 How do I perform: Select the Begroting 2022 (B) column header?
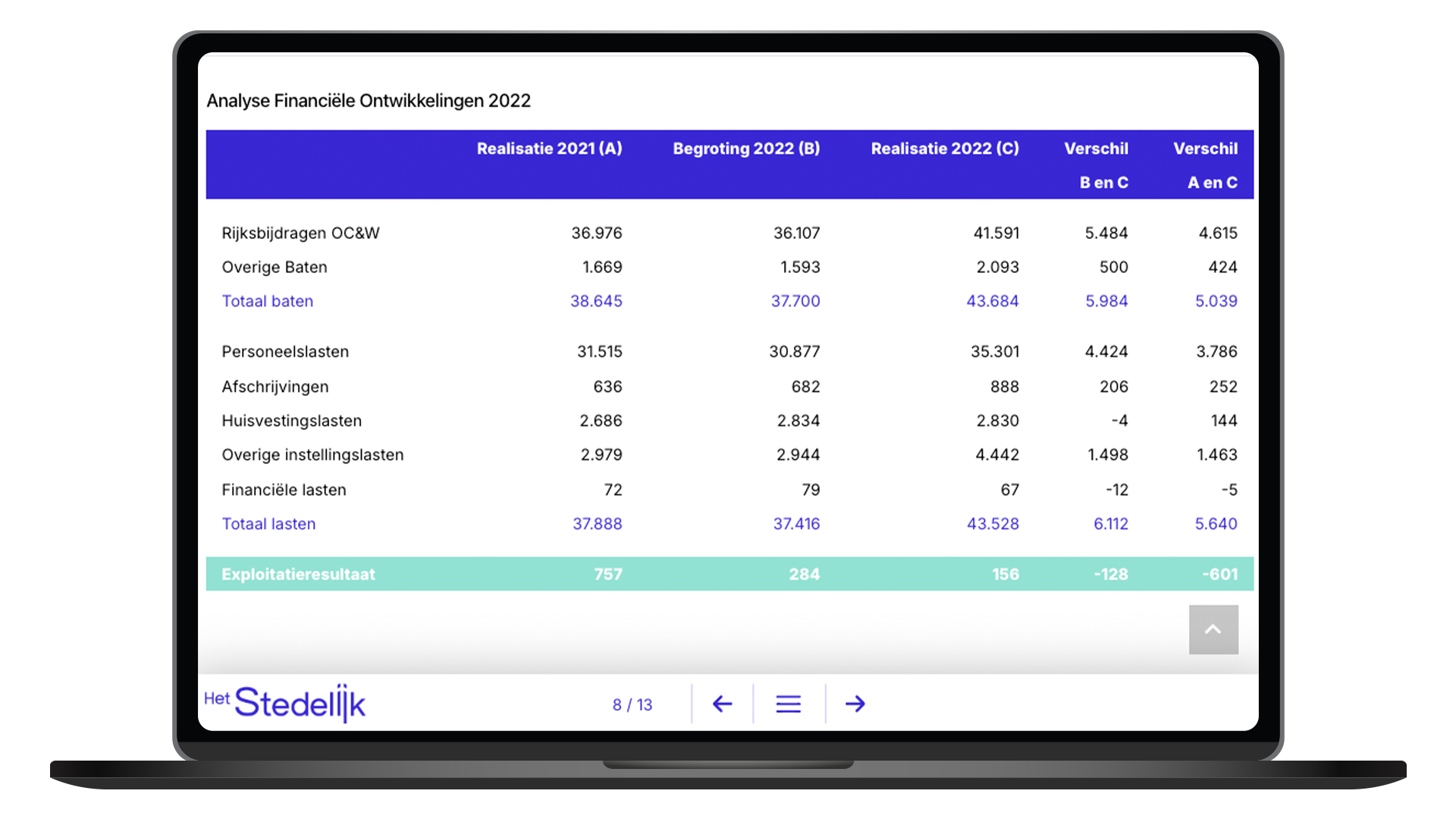746,149
